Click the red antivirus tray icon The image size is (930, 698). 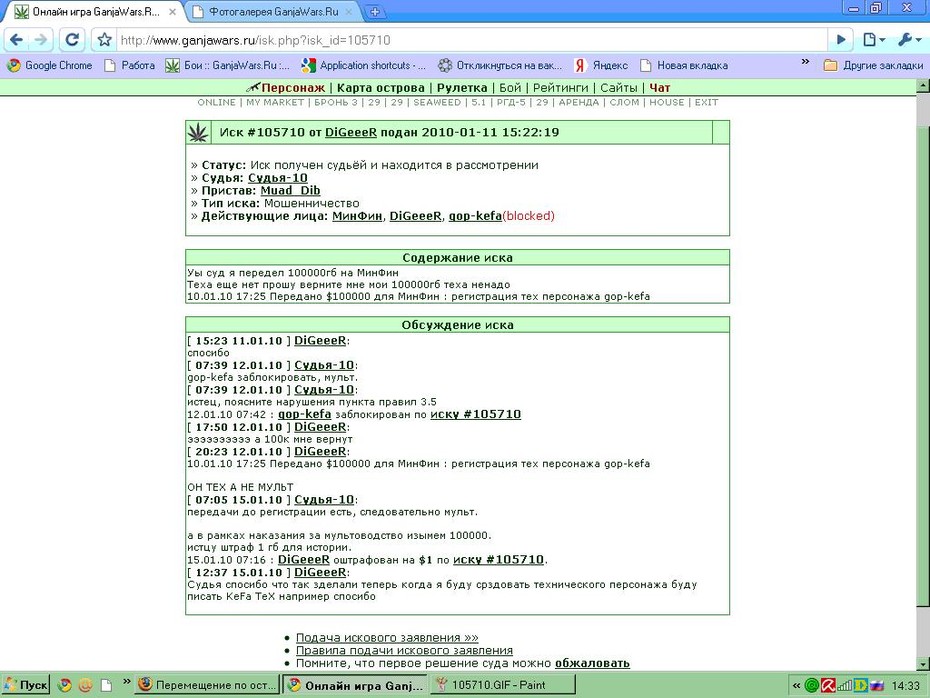point(828,686)
